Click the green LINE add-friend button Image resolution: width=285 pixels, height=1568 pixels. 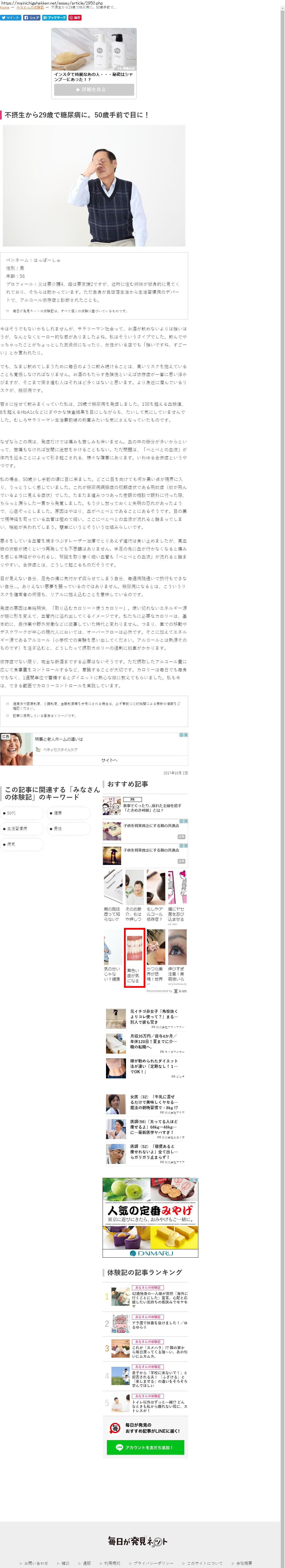(x=145, y=1447)
